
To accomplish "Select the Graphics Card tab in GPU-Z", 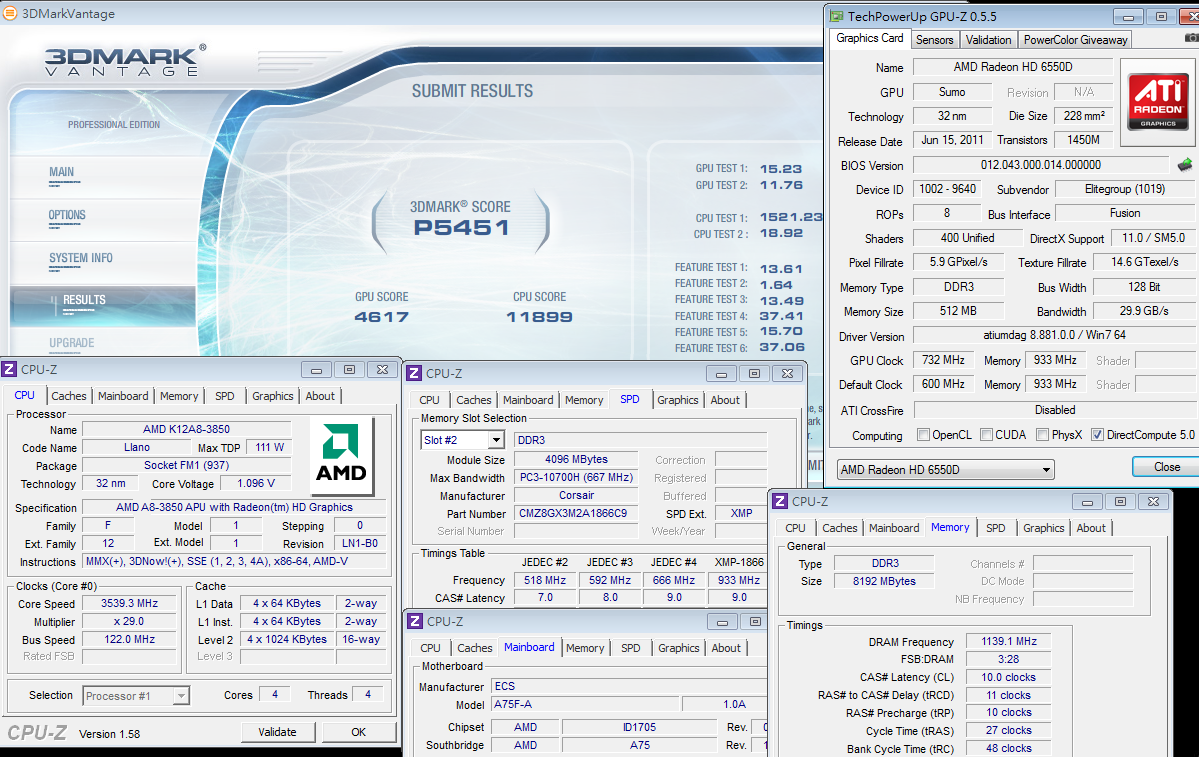I will (869, 37).
